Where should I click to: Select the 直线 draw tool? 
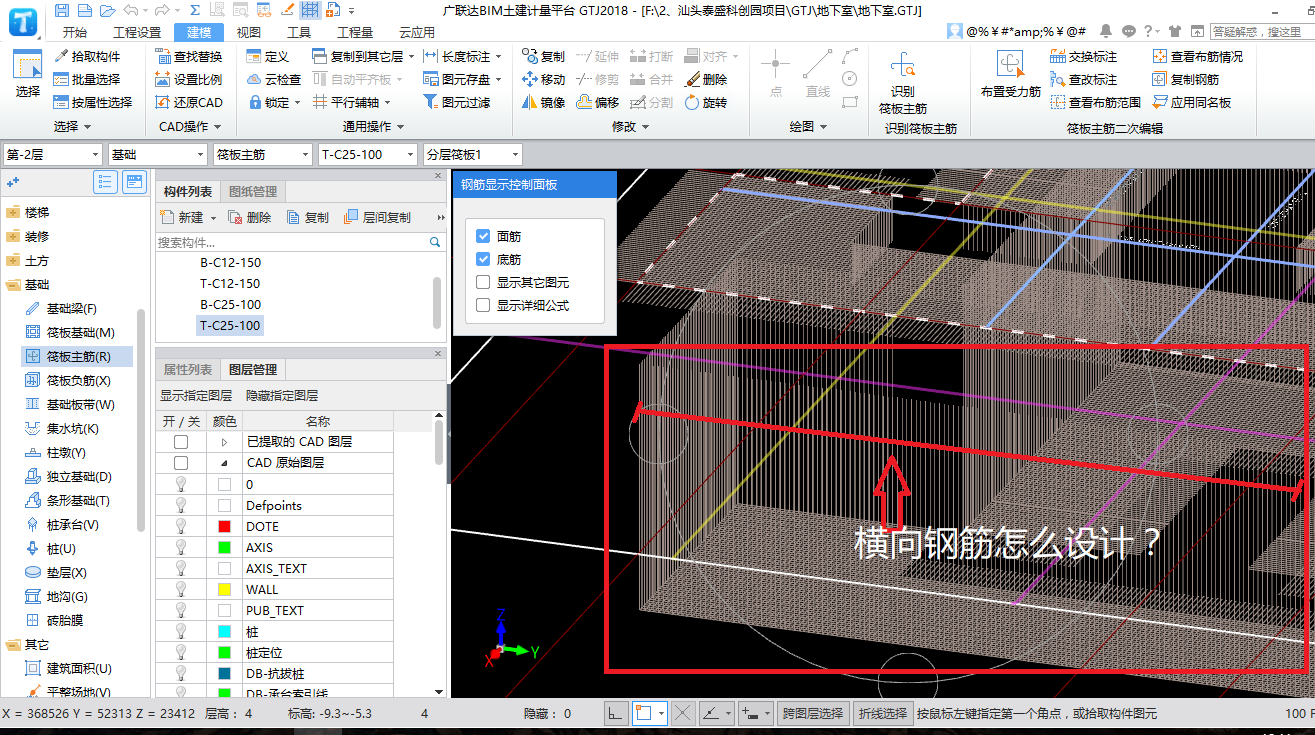point(817,75)
